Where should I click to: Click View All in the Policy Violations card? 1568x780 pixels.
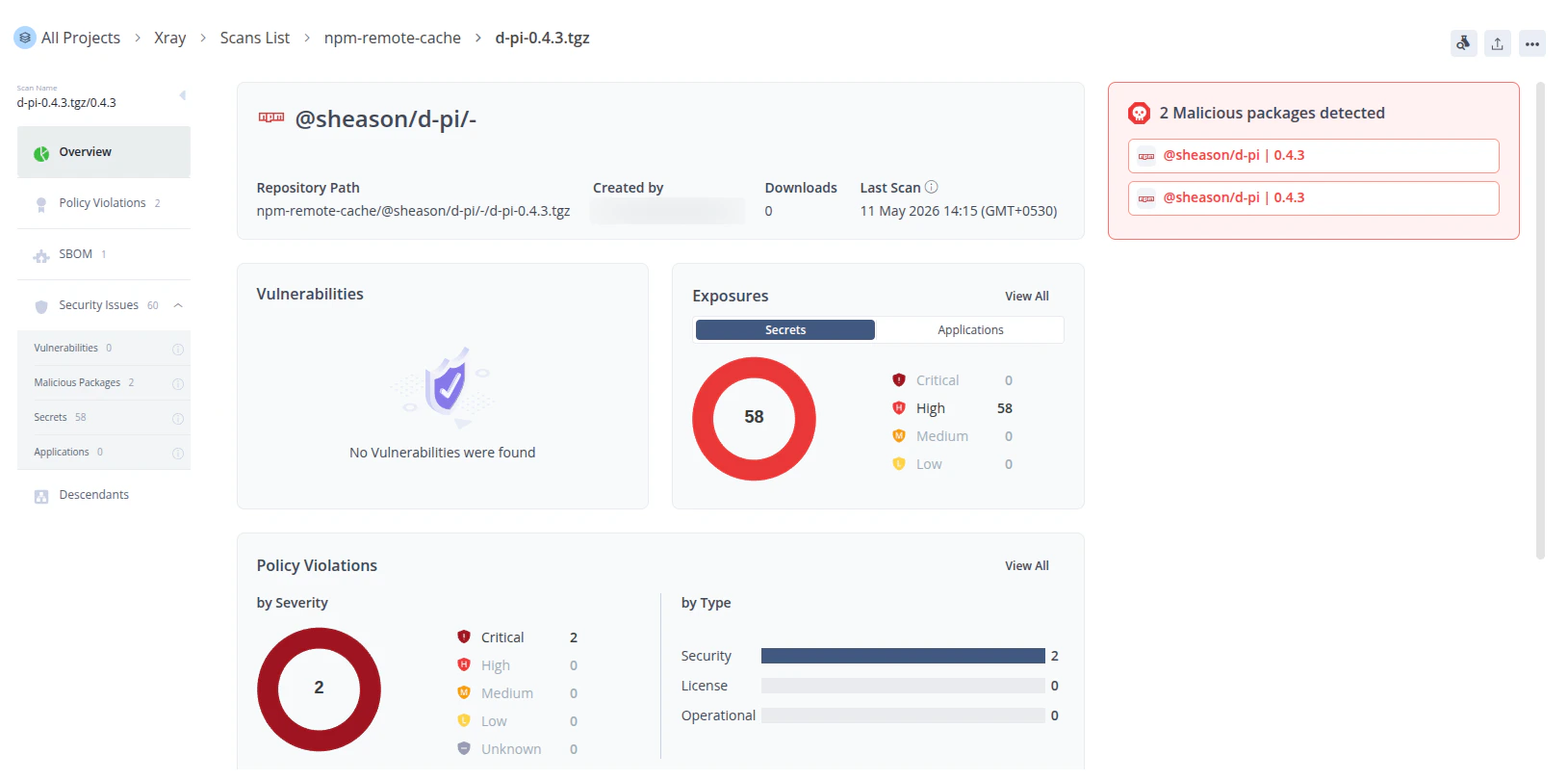[1027, 565]
